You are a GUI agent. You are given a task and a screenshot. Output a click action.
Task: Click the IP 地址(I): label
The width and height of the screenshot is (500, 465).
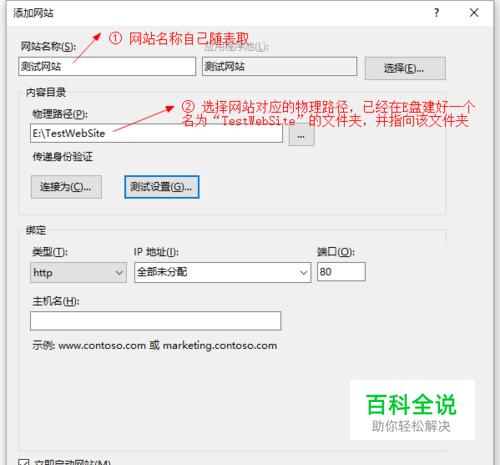point(156,252)
